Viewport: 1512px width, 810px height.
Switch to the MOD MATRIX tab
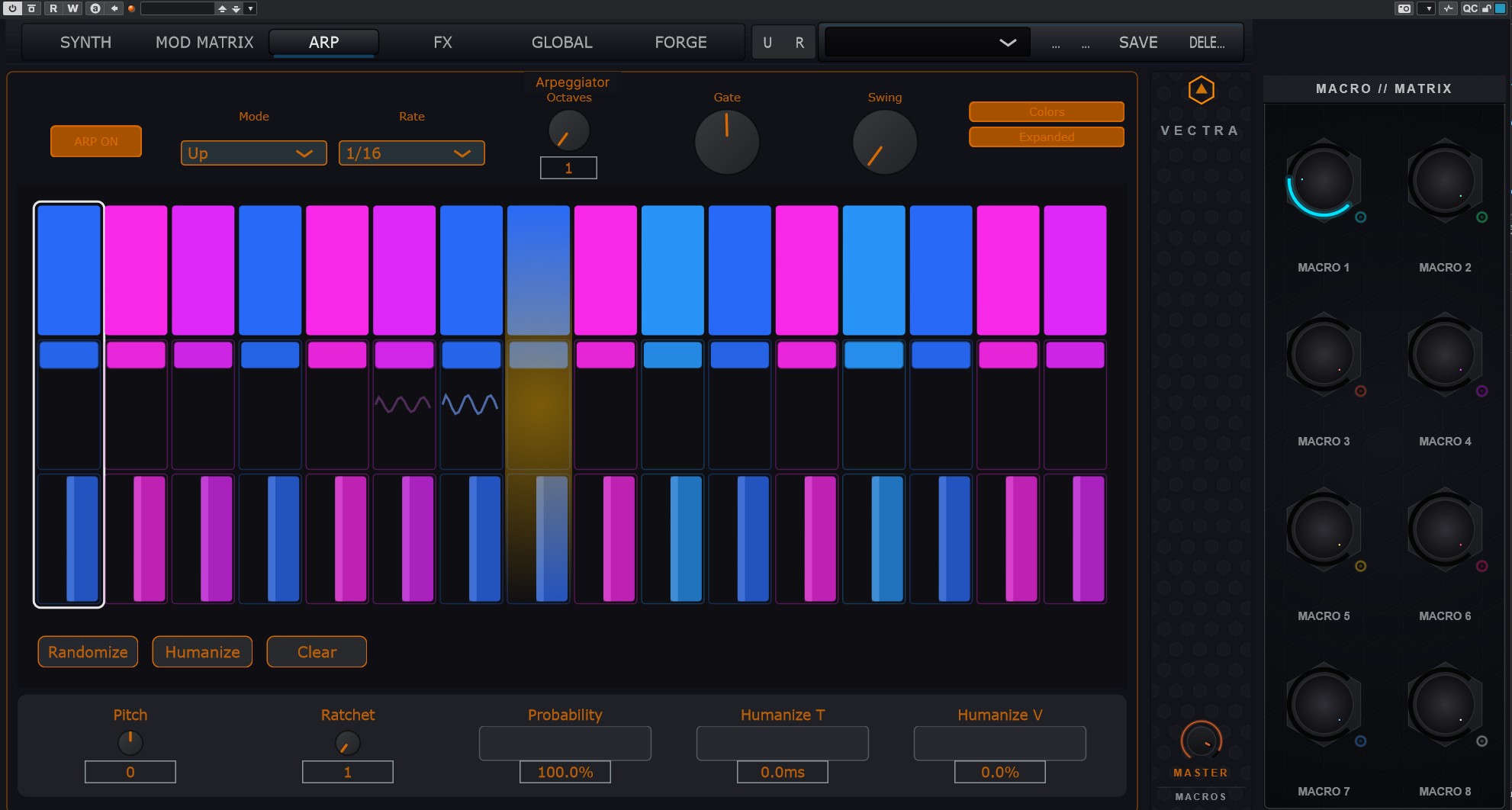pos(204,43)
